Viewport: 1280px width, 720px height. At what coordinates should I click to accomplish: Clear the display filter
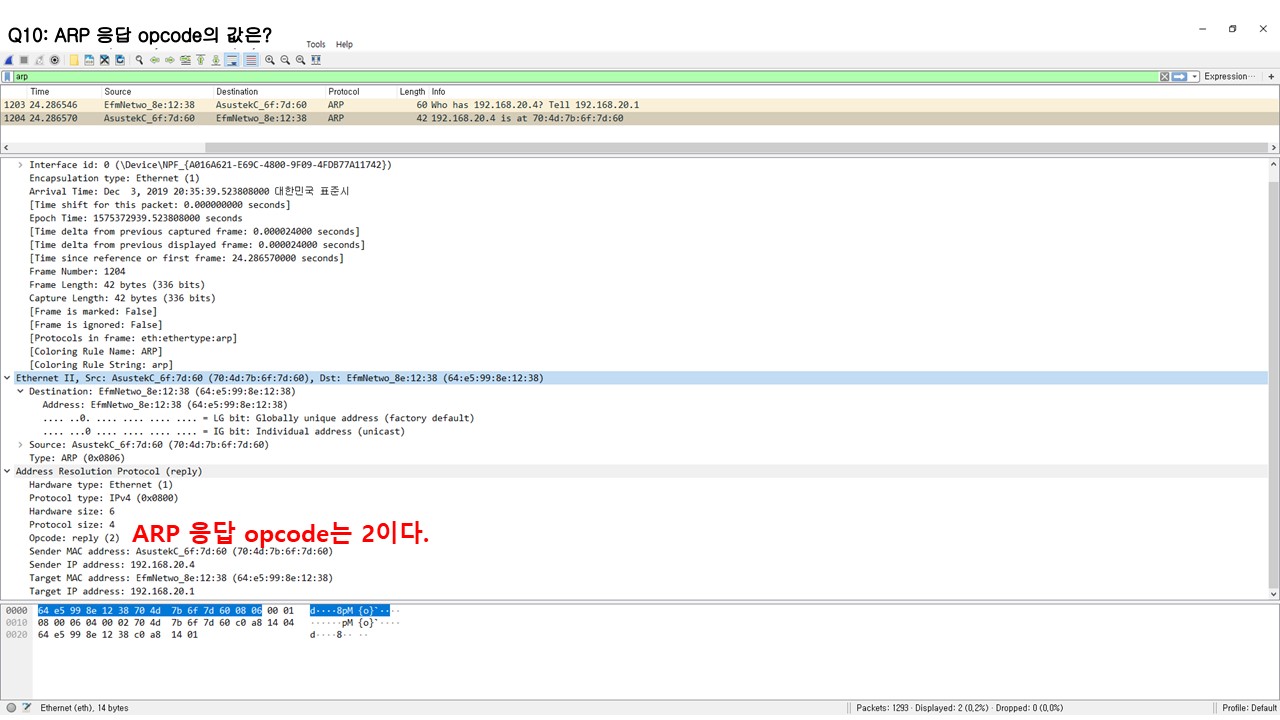click(1164, 77)
